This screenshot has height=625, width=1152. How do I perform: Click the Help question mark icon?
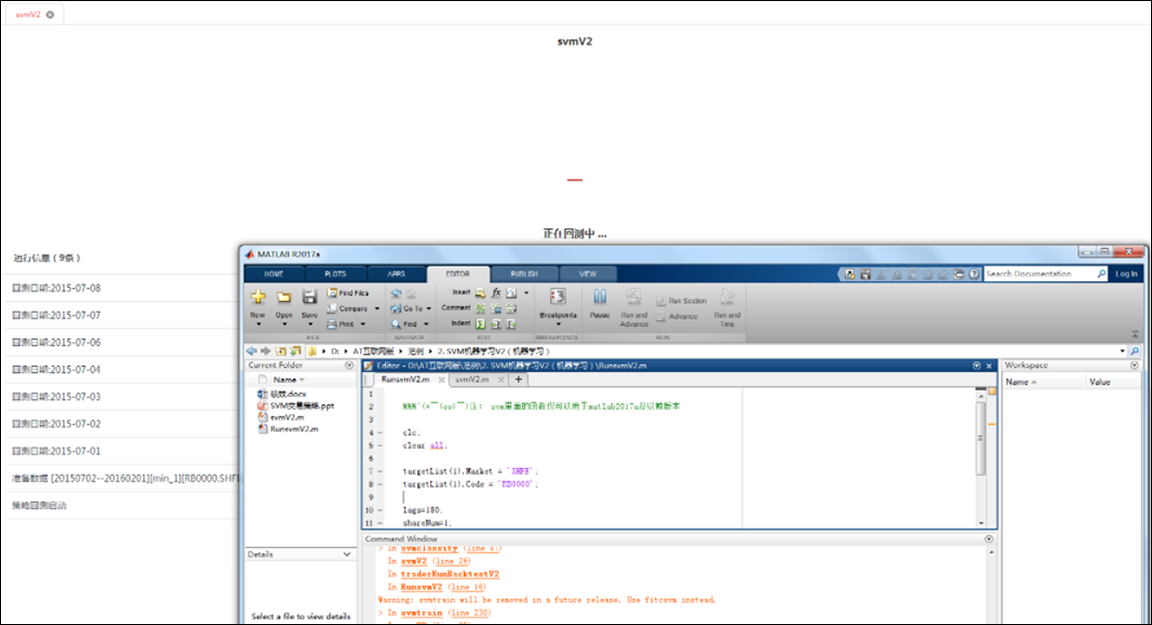click(x=974, y=274)
